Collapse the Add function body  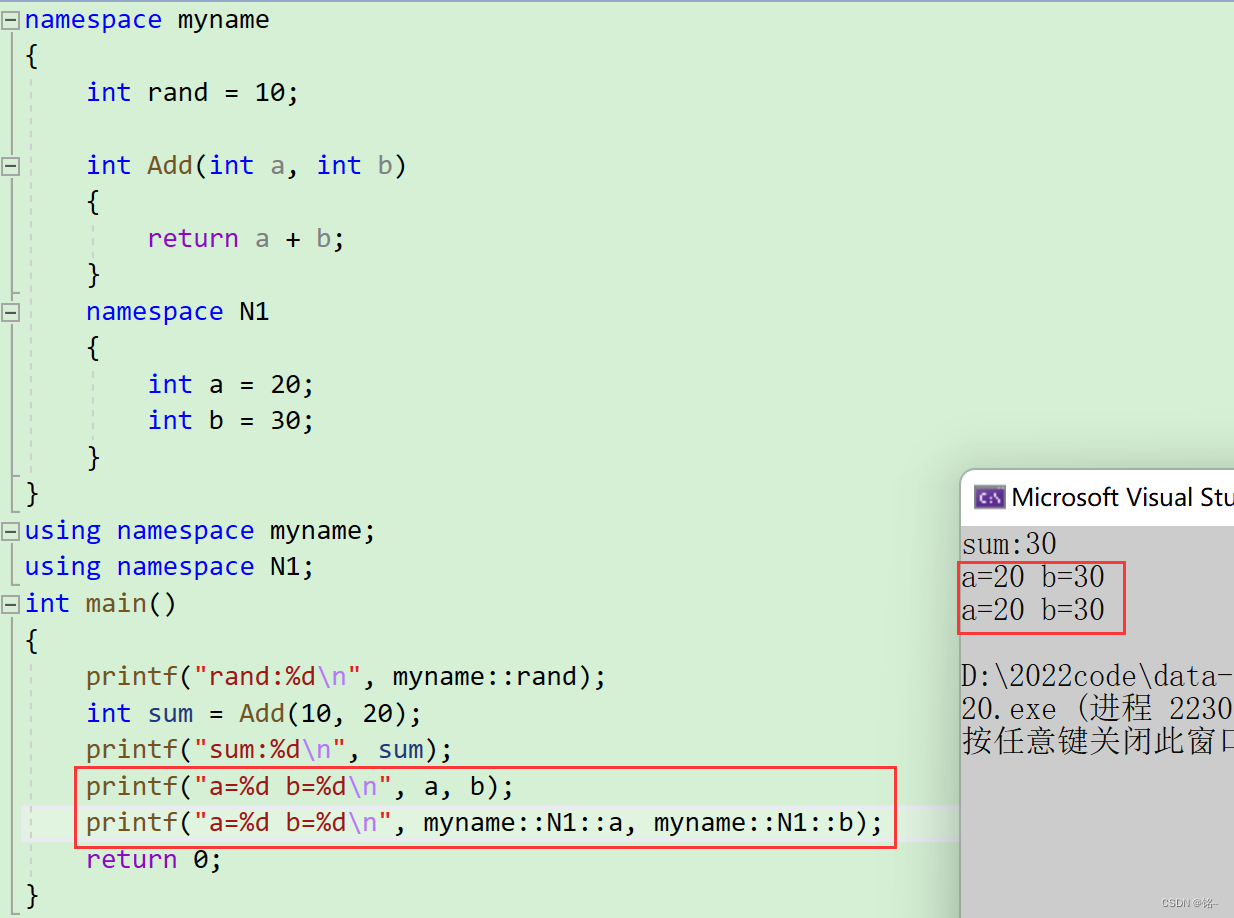(10, 166)
